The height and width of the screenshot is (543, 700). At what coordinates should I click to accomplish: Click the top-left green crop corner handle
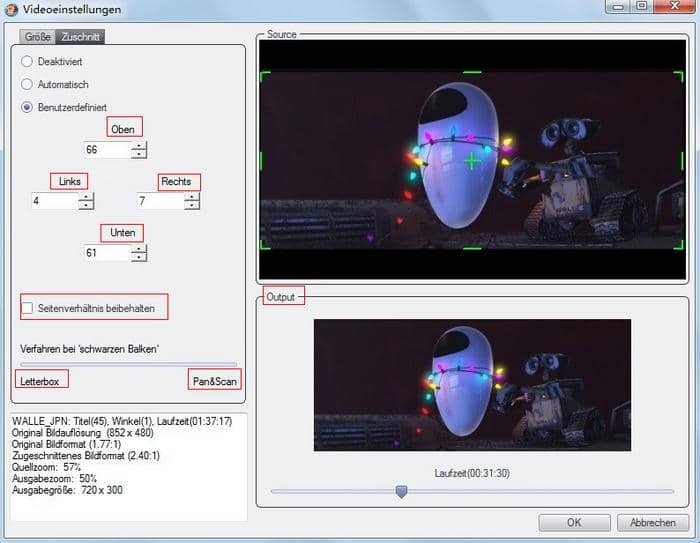coord(265,76)
